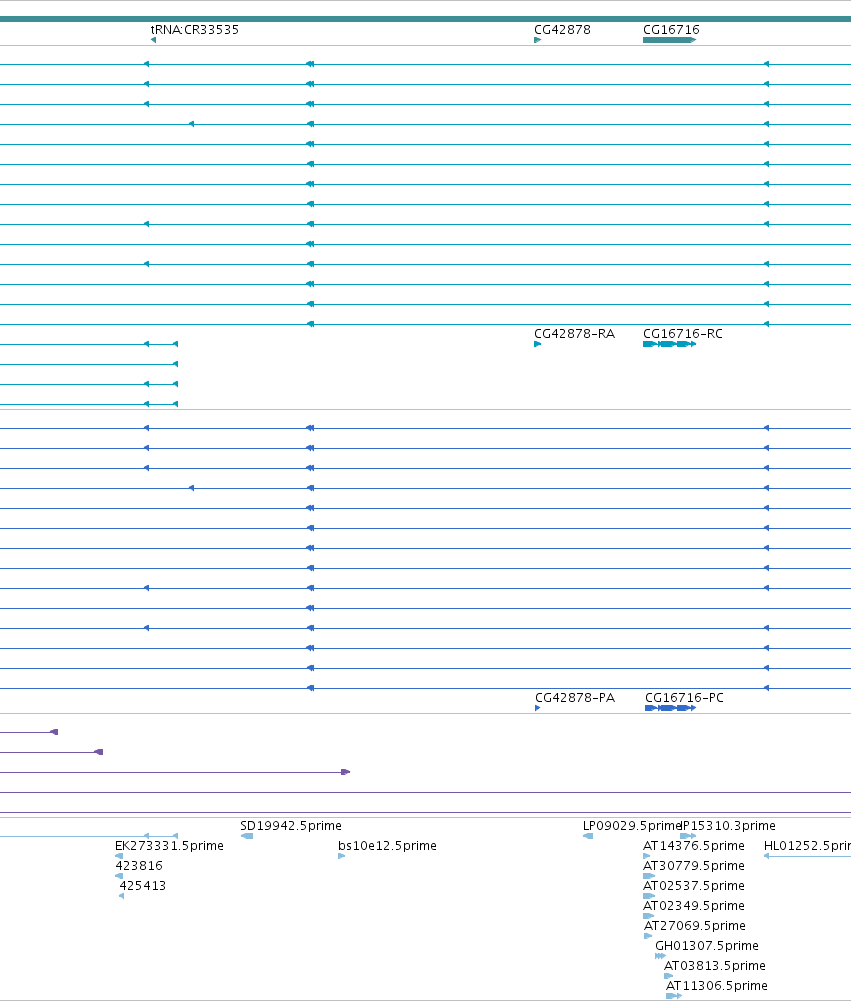Click the tRNA:CR33535 gene label
Screen dimensions: 851x1001
(195, 29)
